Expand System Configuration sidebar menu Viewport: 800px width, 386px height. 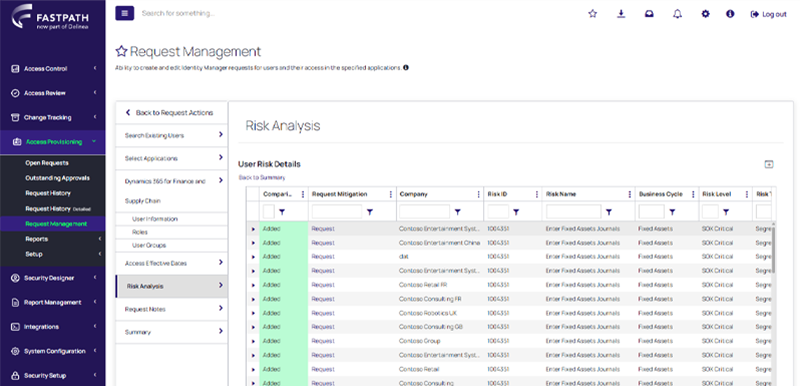tap(53, 351)
